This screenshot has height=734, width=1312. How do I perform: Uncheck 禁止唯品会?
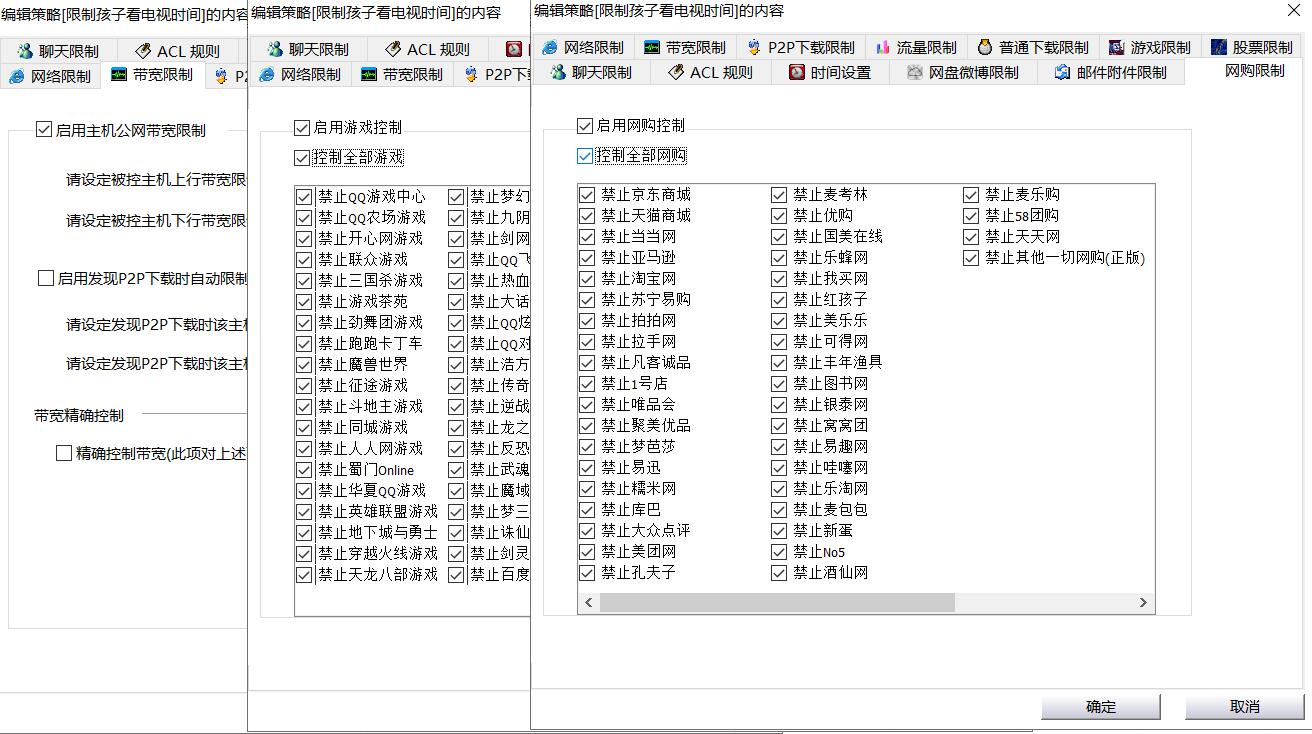tap(587, 405)
